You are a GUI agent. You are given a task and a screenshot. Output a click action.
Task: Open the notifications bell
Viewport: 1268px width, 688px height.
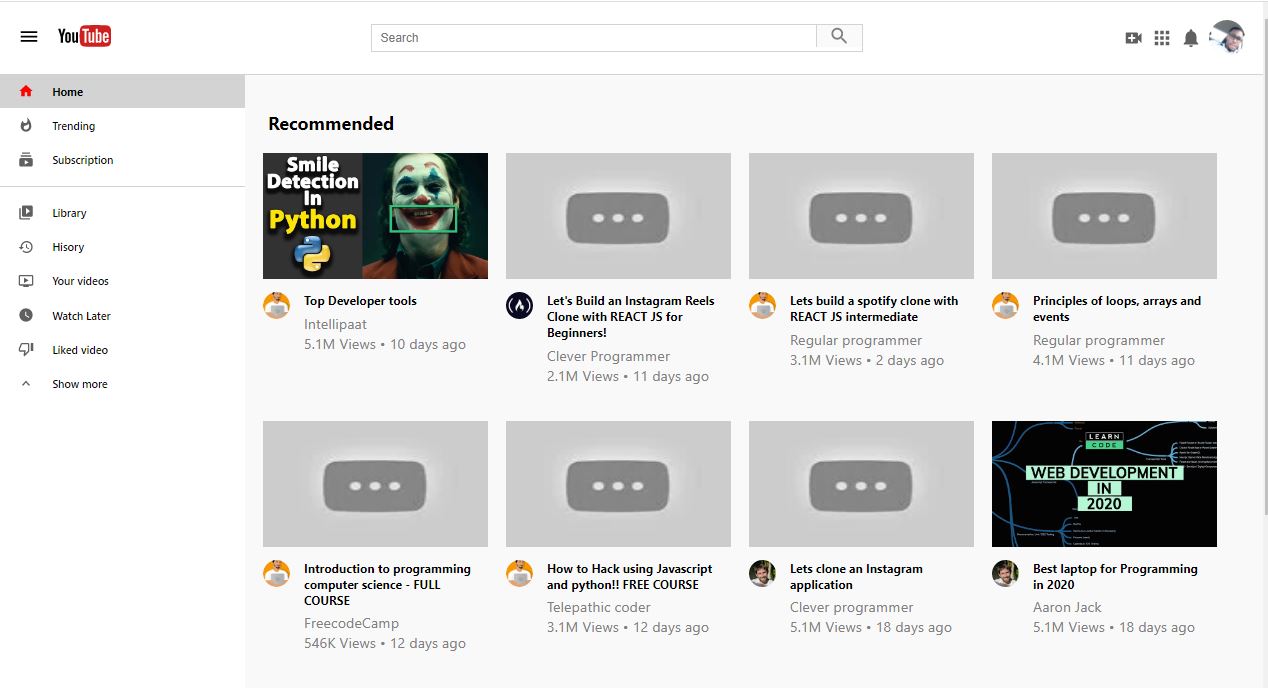pyautogui.click(x=1190, y=38)
